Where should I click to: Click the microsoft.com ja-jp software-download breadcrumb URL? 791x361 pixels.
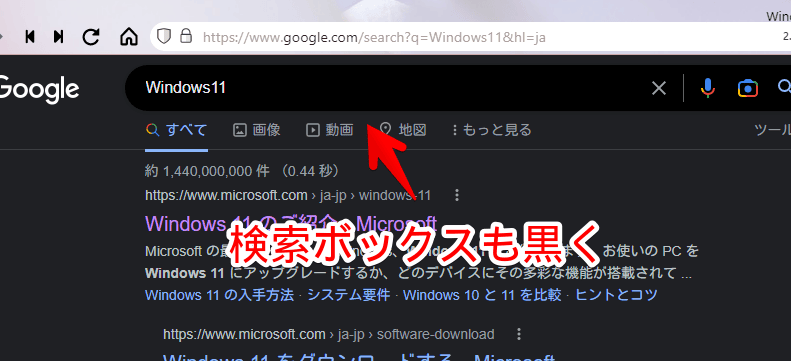point(329,334)
